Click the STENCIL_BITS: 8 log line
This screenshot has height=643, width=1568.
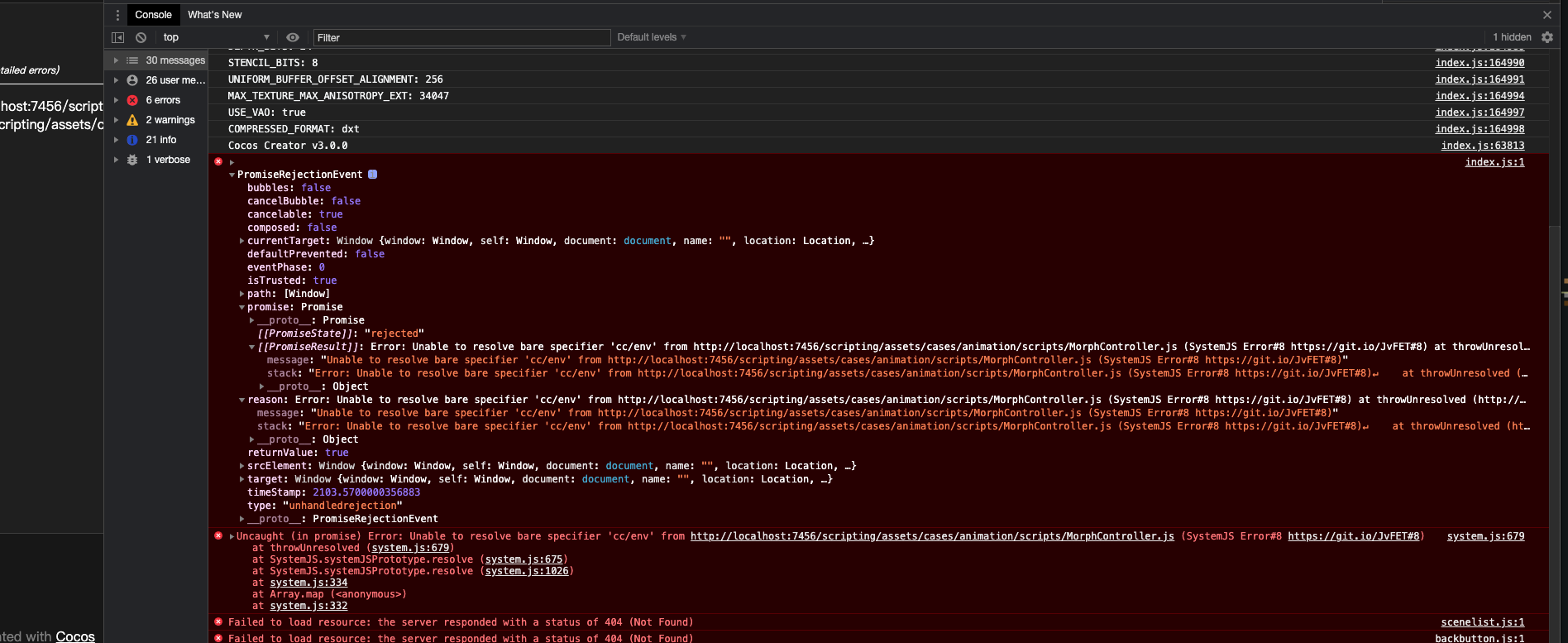click(273, 63)
